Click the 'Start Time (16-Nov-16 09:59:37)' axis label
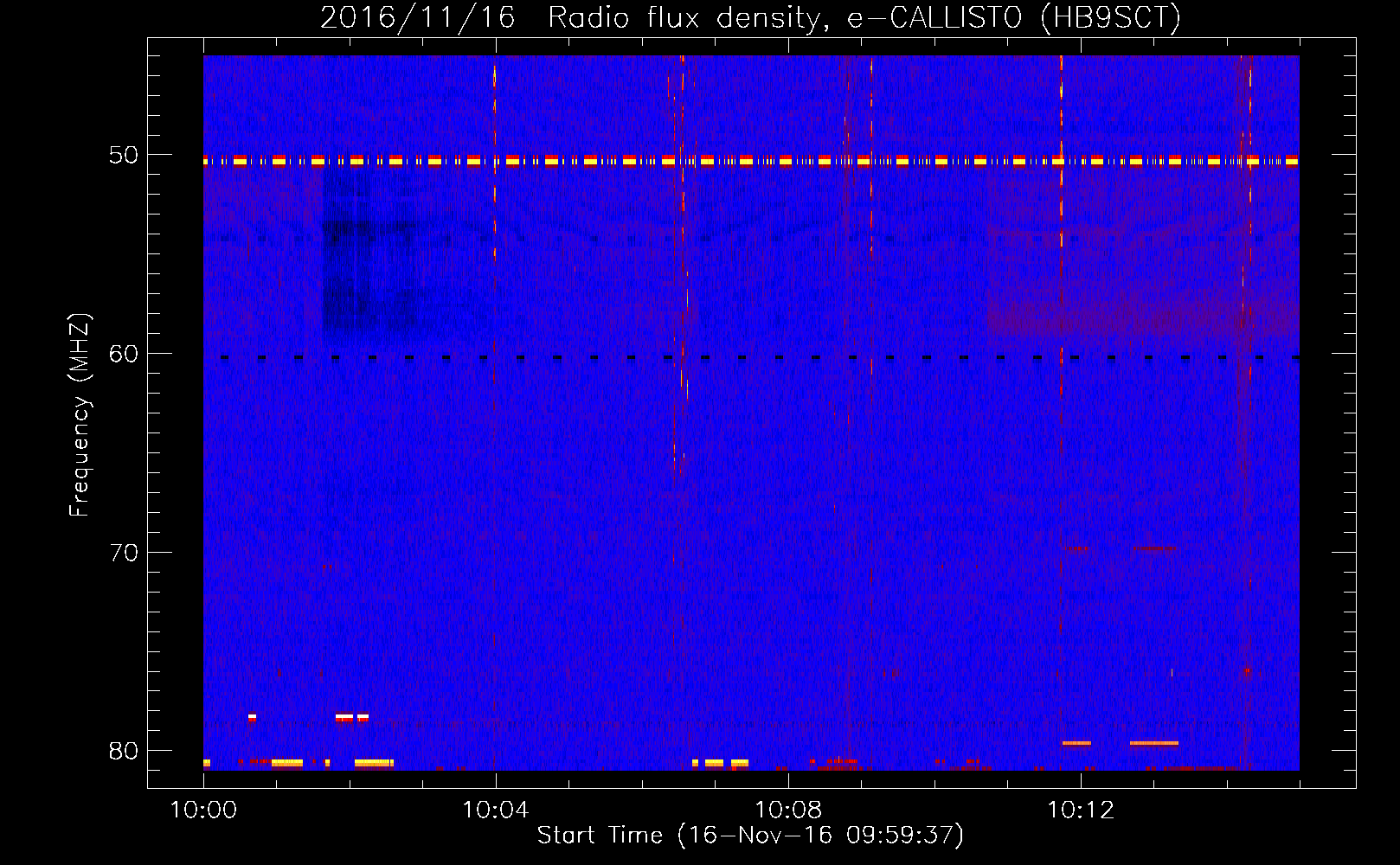Screen dimensions: 1400x865 coord(750,836)
